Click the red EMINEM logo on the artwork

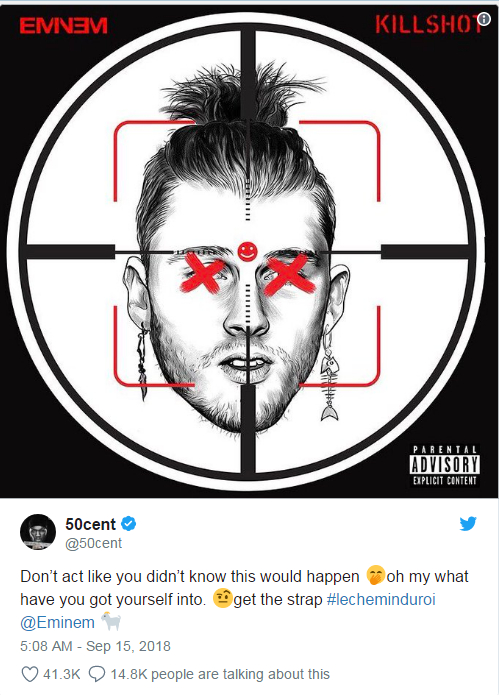(63, 26)
